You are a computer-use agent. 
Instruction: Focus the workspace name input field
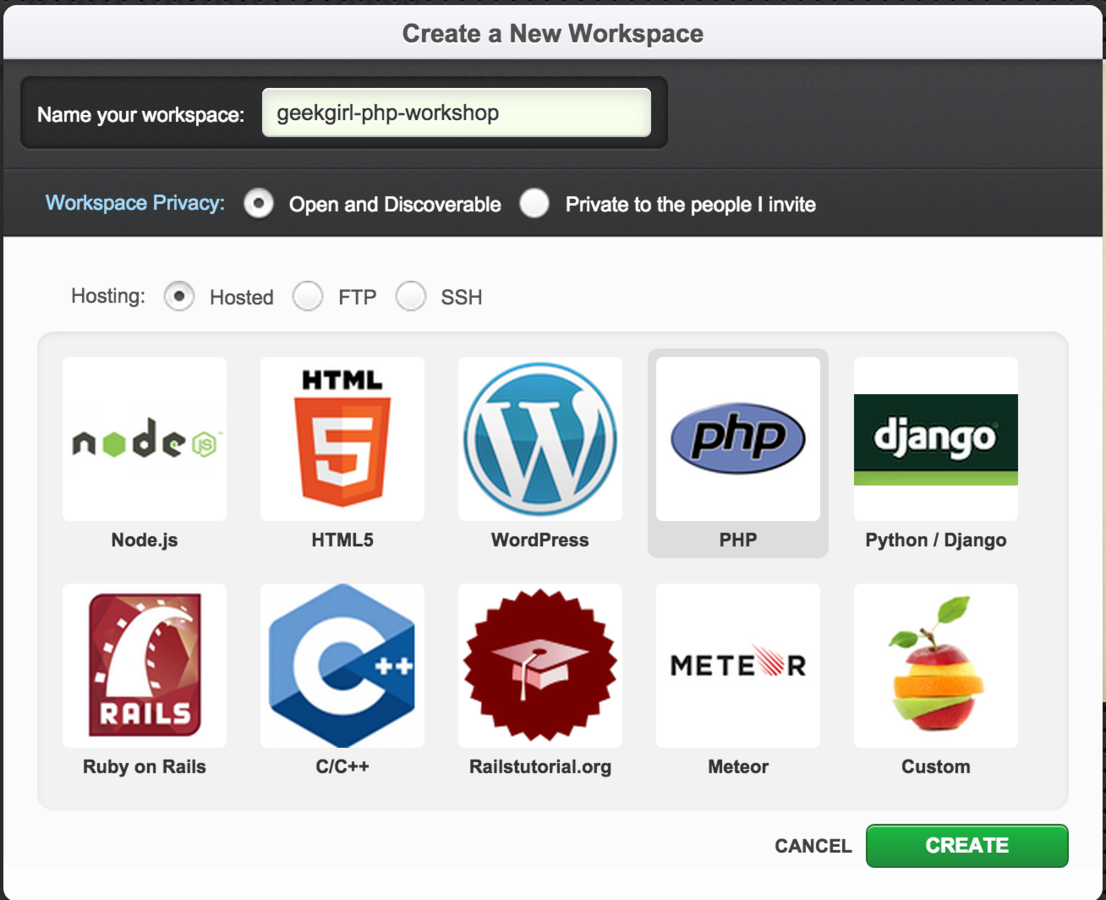click(x=456, y=113)
